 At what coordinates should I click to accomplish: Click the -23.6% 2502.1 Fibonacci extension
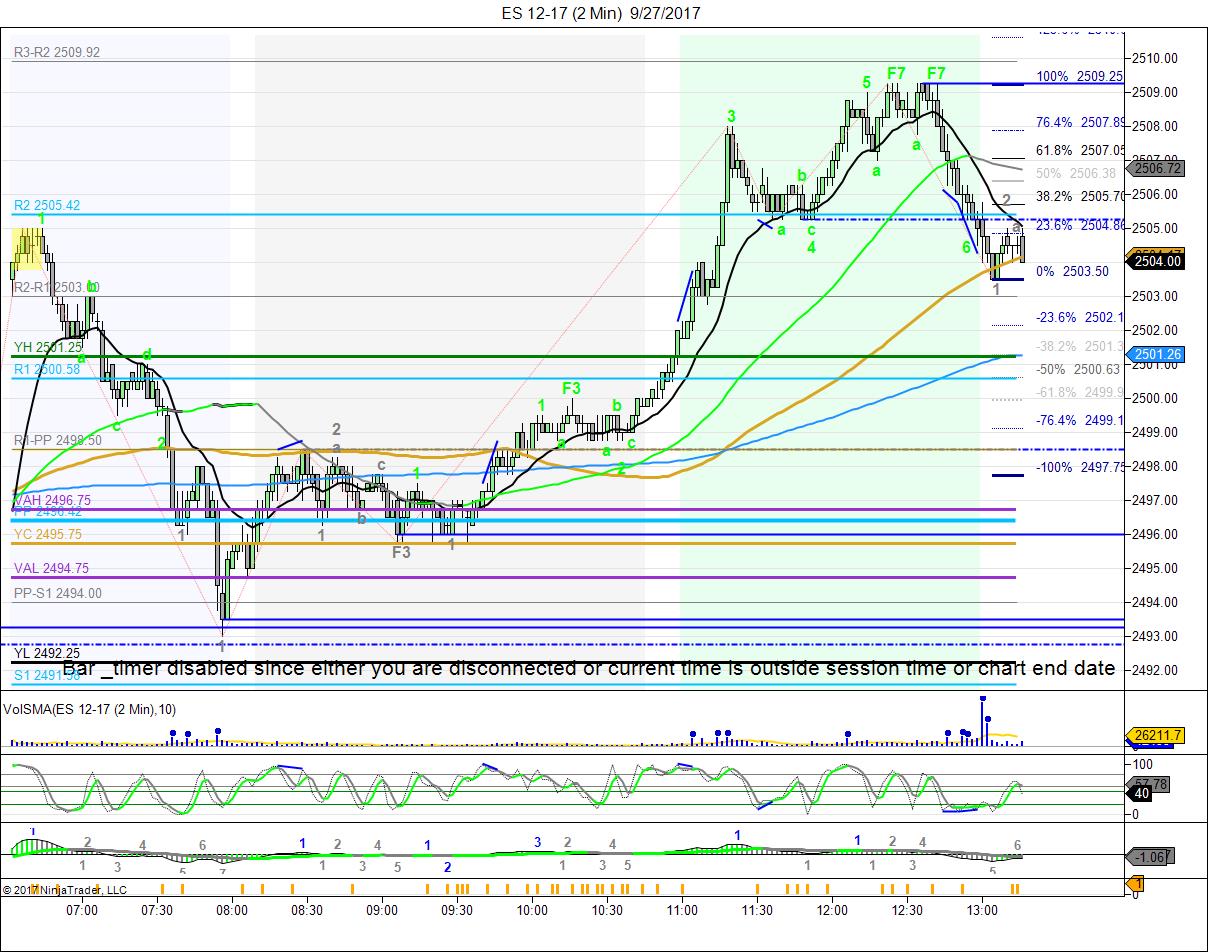pyautogui.click(x=1081, y=317)
